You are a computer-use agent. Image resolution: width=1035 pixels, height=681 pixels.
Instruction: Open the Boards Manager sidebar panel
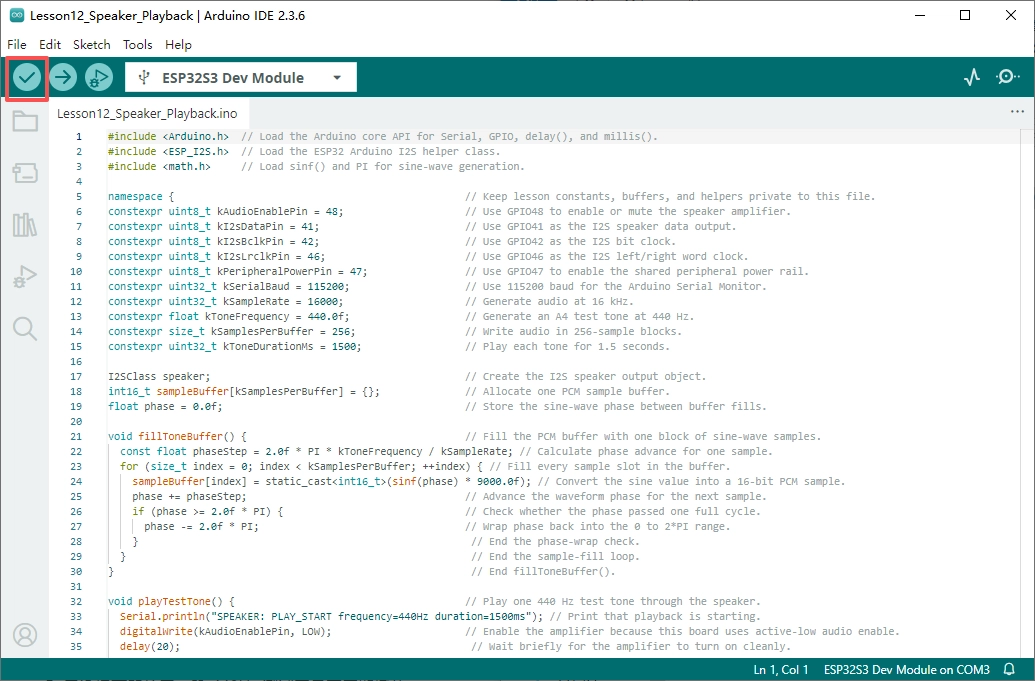pyautogui.click(x=25, y=173)
